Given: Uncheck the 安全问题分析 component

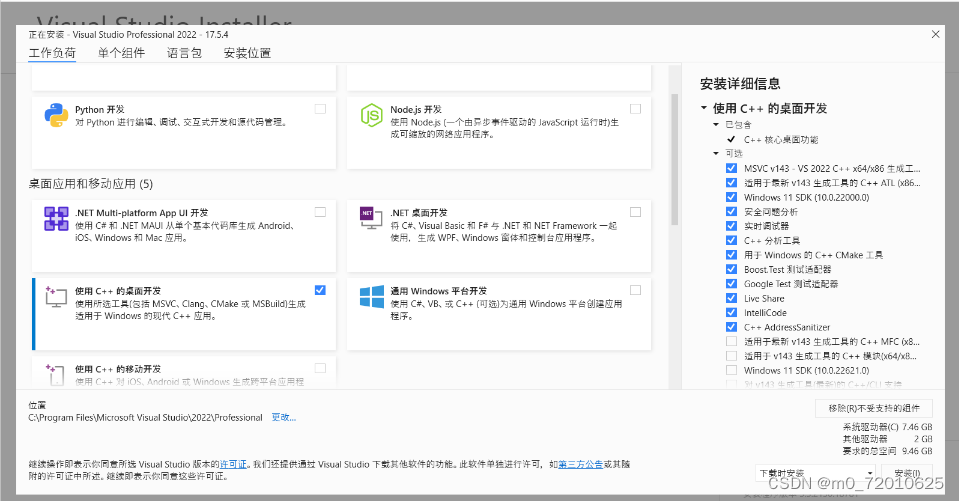Looking at the screenshot, I should (x=731, y=211).
